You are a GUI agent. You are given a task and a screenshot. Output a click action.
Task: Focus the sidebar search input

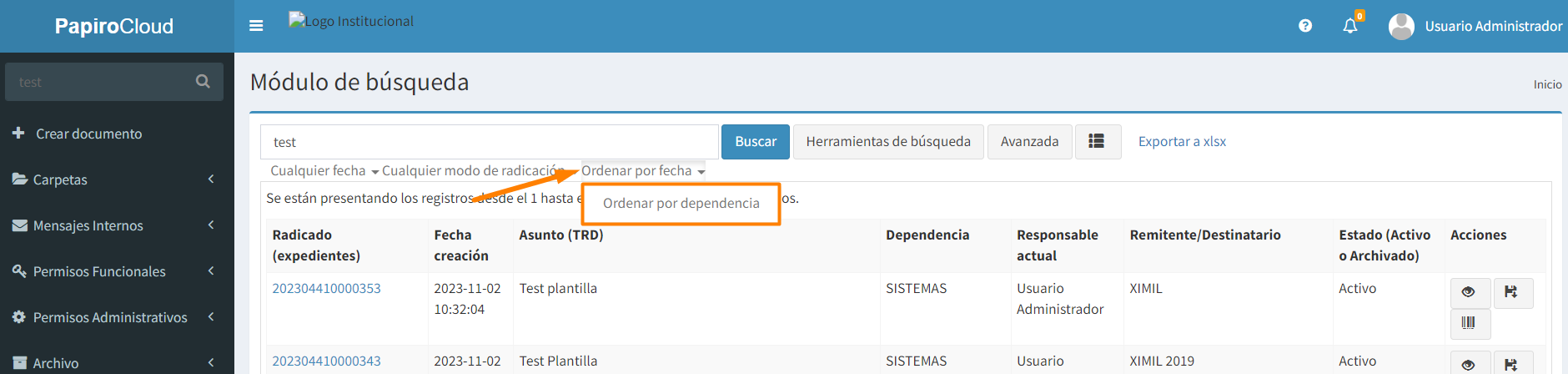click(x=96, y=82)
